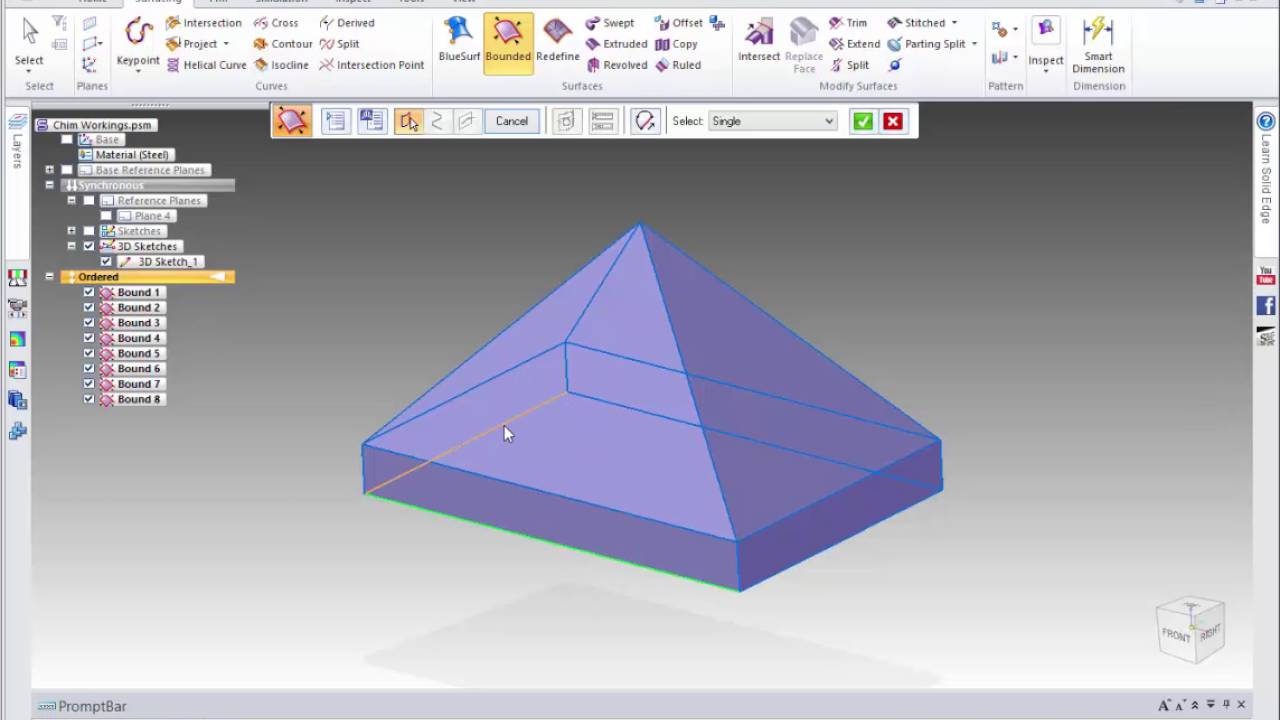Pick the Contour curve command
Screen dimensions: 1280x720
pos(283,44)
